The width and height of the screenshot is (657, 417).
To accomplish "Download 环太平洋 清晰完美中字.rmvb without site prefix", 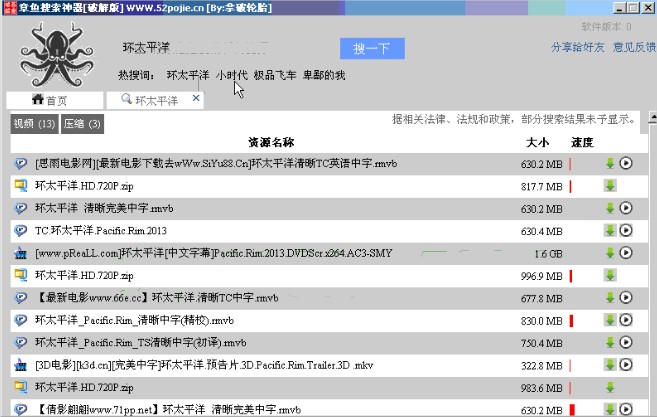I will [x=610, y=208].
